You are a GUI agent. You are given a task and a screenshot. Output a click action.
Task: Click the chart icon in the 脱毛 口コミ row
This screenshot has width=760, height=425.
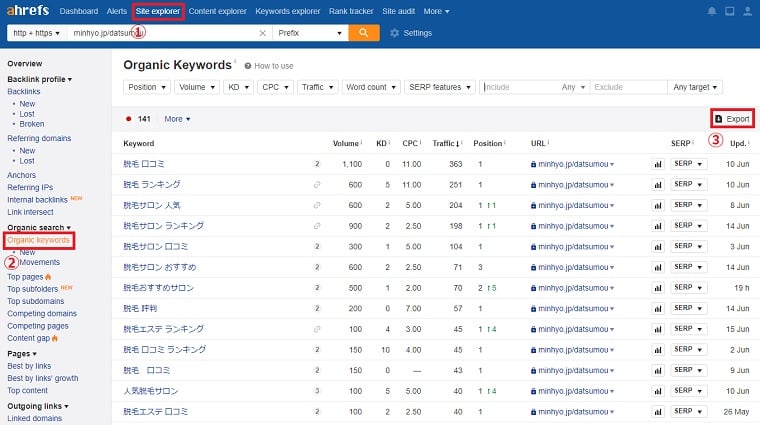coord(658,163)
